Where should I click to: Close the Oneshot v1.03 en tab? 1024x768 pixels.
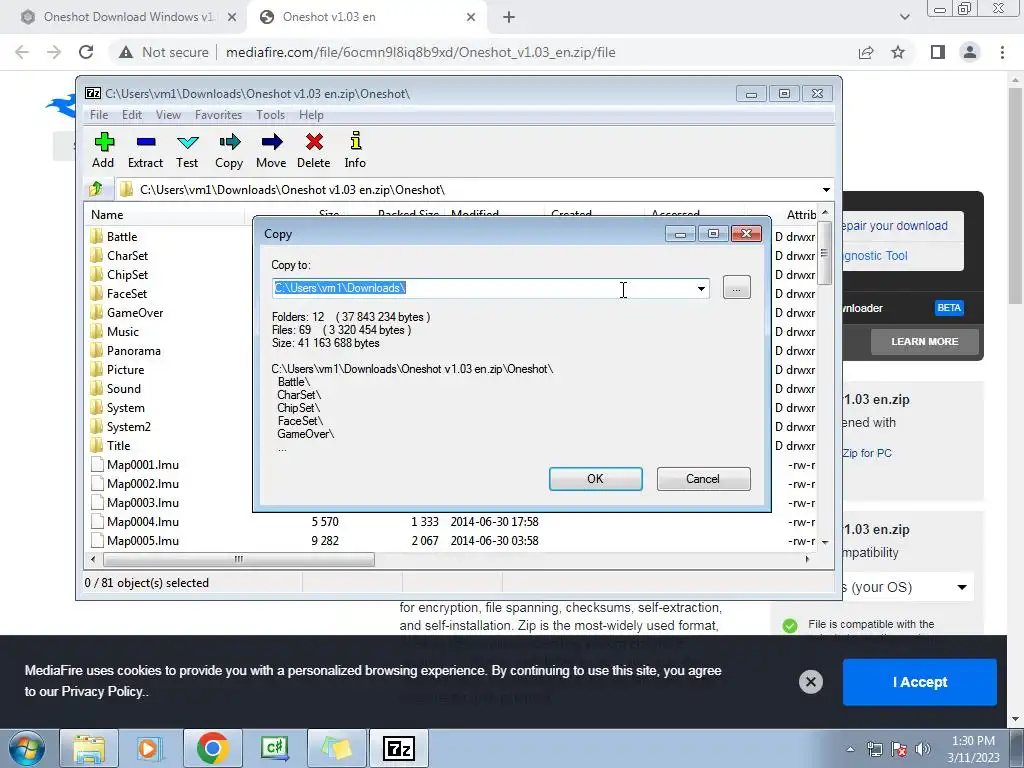(471, 17)
